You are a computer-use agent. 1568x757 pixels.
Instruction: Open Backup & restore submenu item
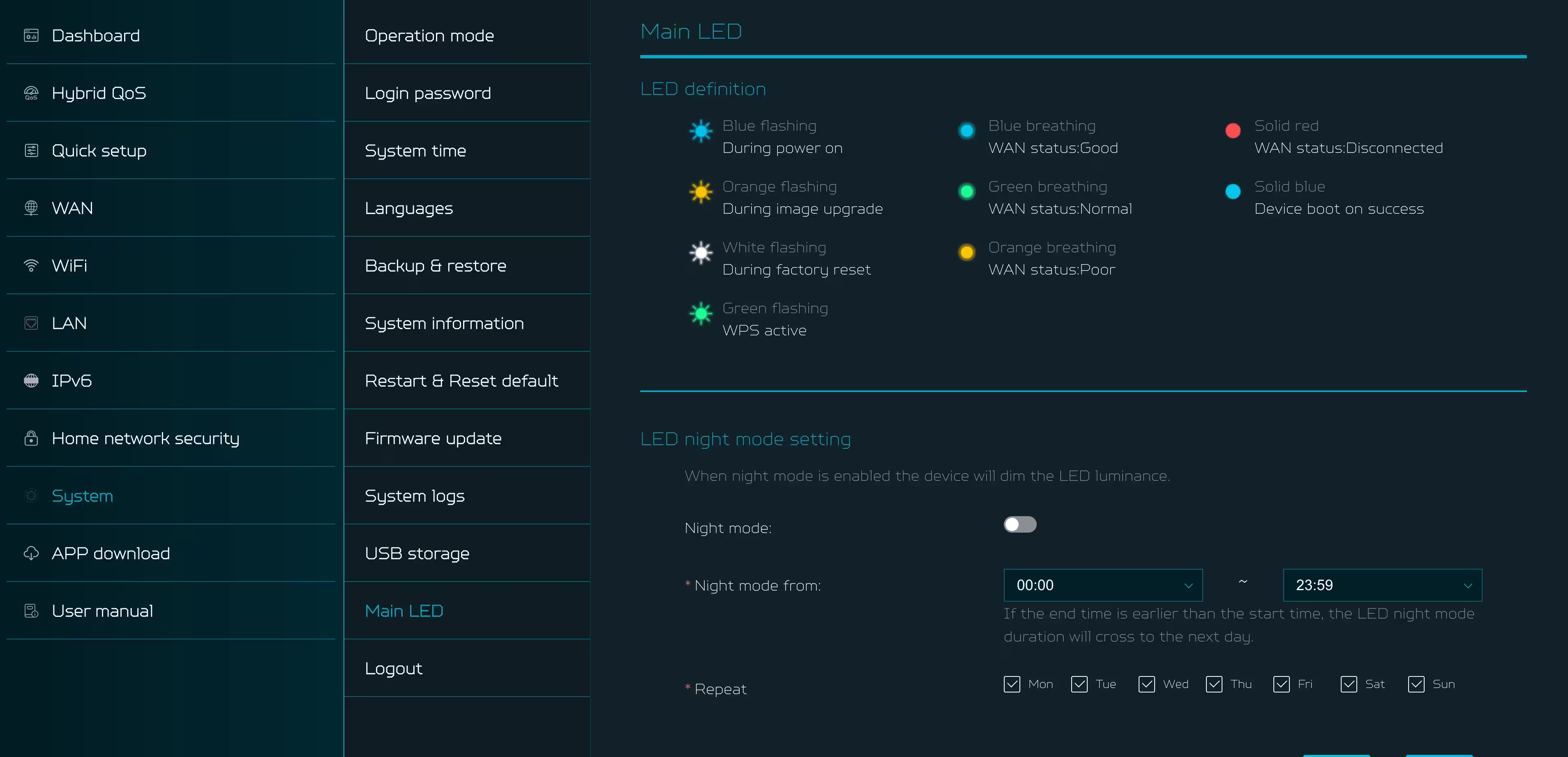(435, 265)
